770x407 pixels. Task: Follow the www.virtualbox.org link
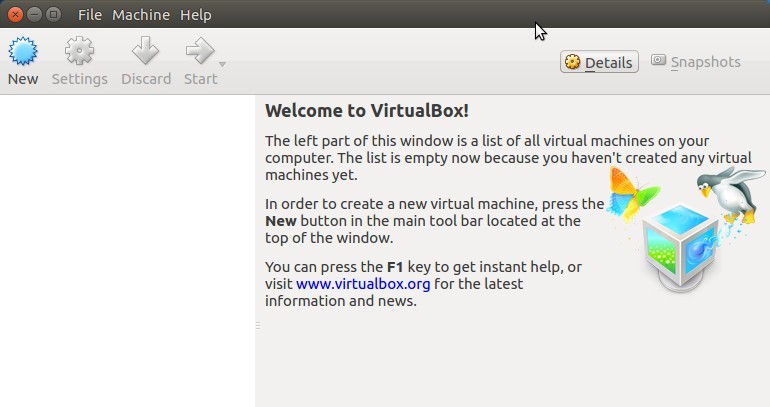[363, 284]
